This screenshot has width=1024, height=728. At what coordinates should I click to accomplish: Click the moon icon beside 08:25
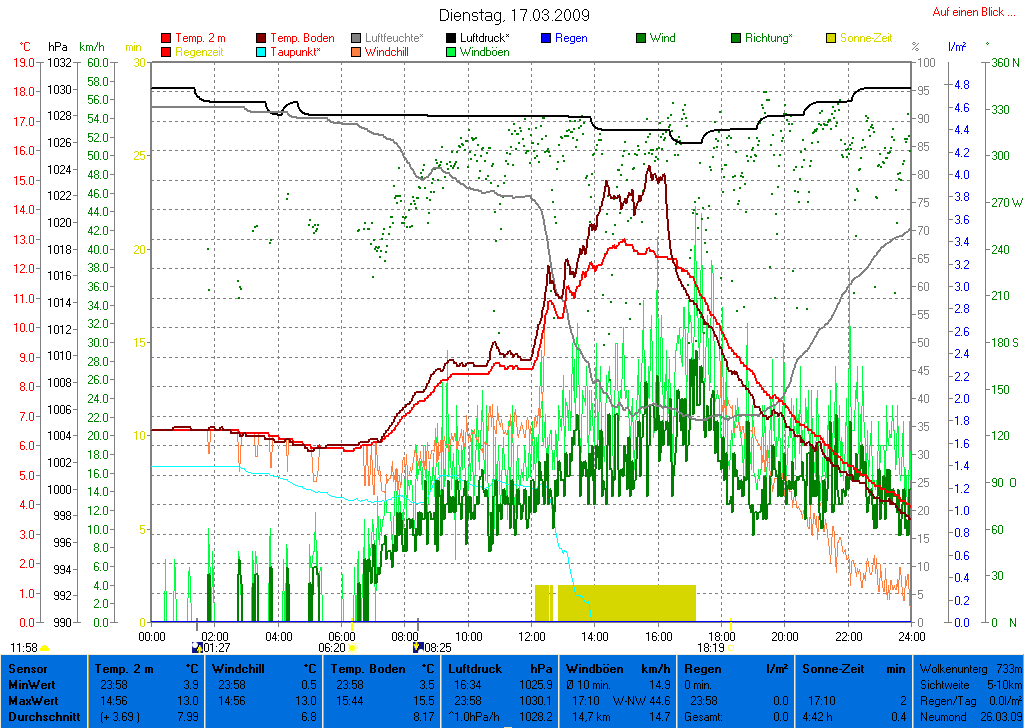(418, 648)
